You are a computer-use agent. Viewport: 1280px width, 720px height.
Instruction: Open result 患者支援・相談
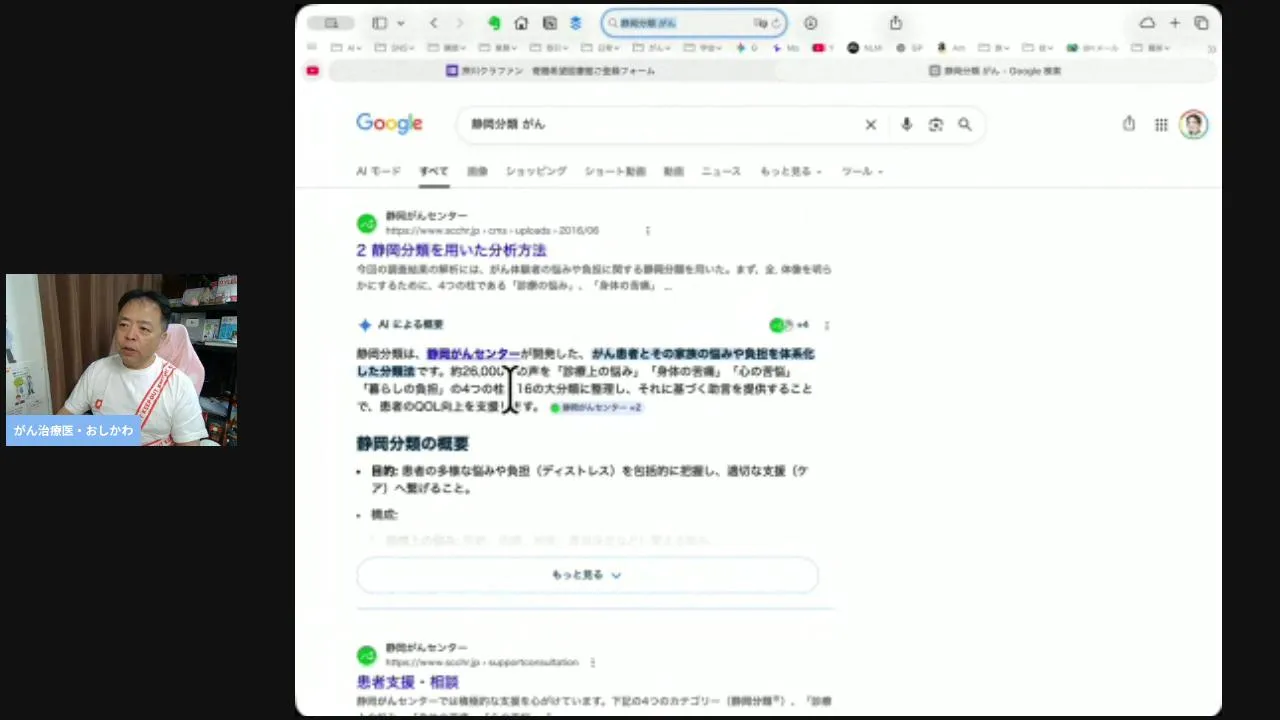[x=407, y=682]
